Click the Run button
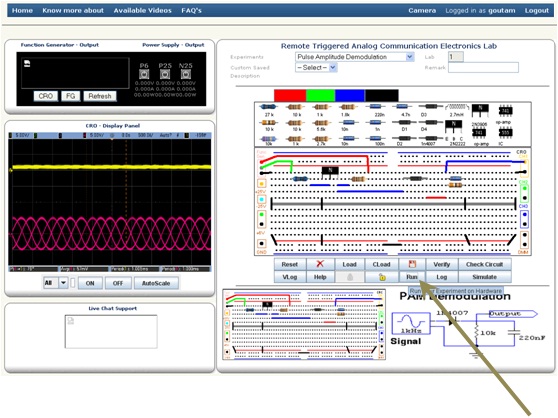Screen dimensions: 558x418 412,277
